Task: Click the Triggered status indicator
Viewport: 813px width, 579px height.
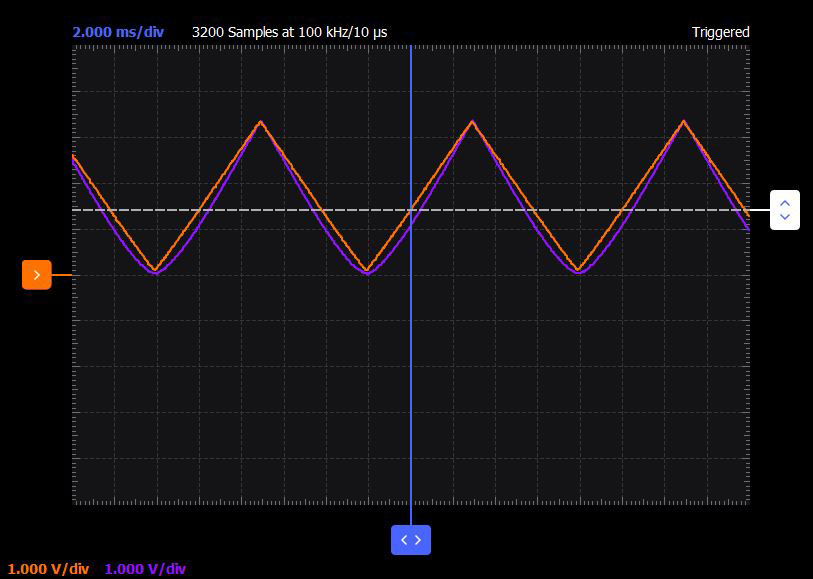Action: pyautogui.click(x=721, y=32)
